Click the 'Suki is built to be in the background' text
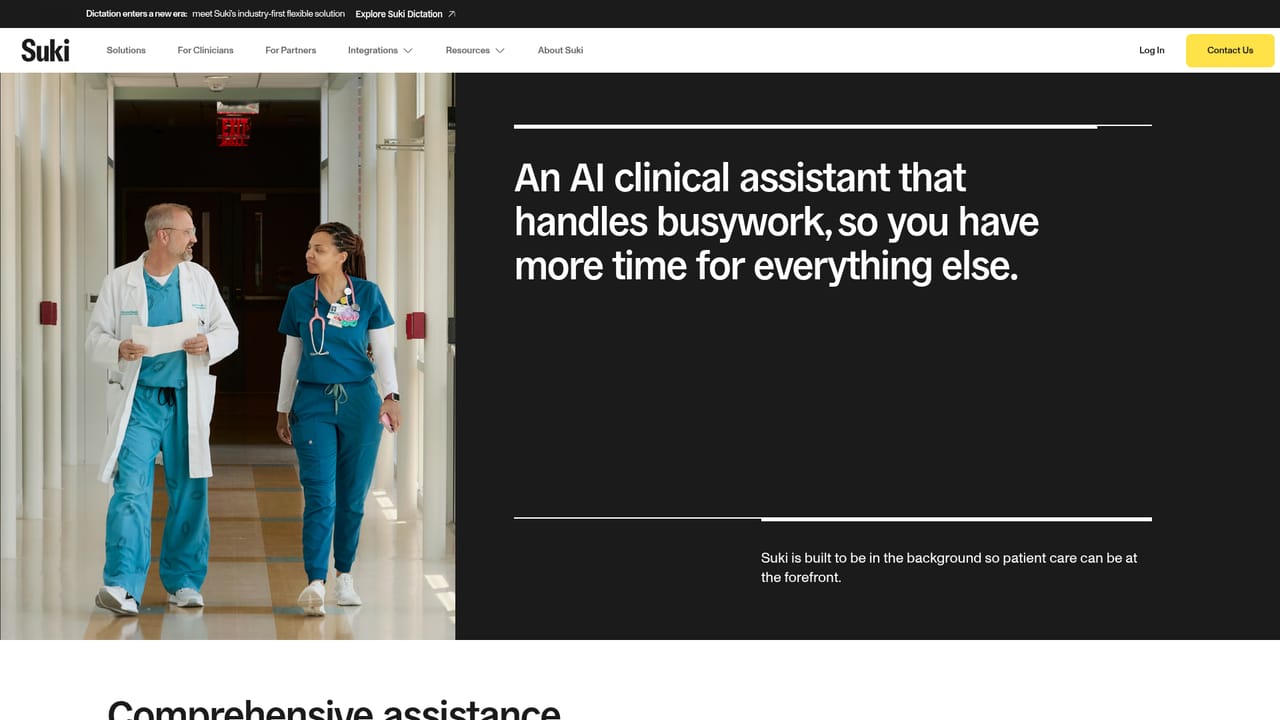 (x=949, y=567)
